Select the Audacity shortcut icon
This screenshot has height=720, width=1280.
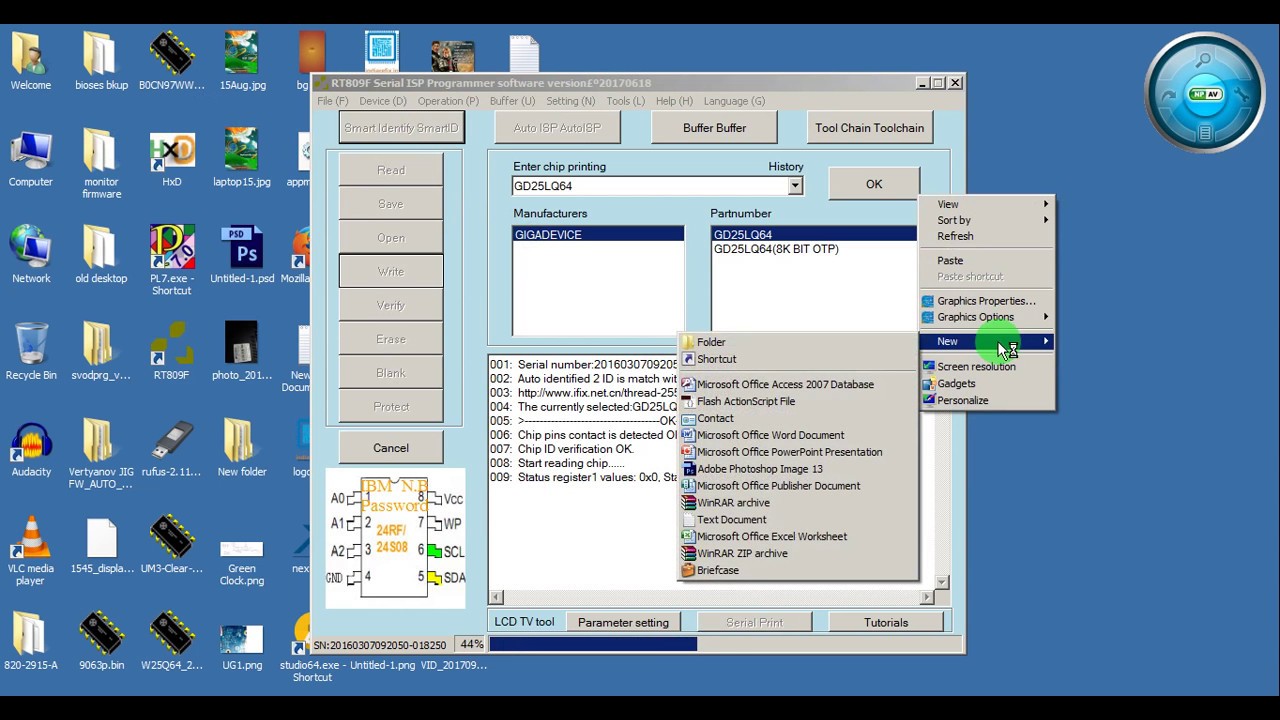[x=30, y=447]
